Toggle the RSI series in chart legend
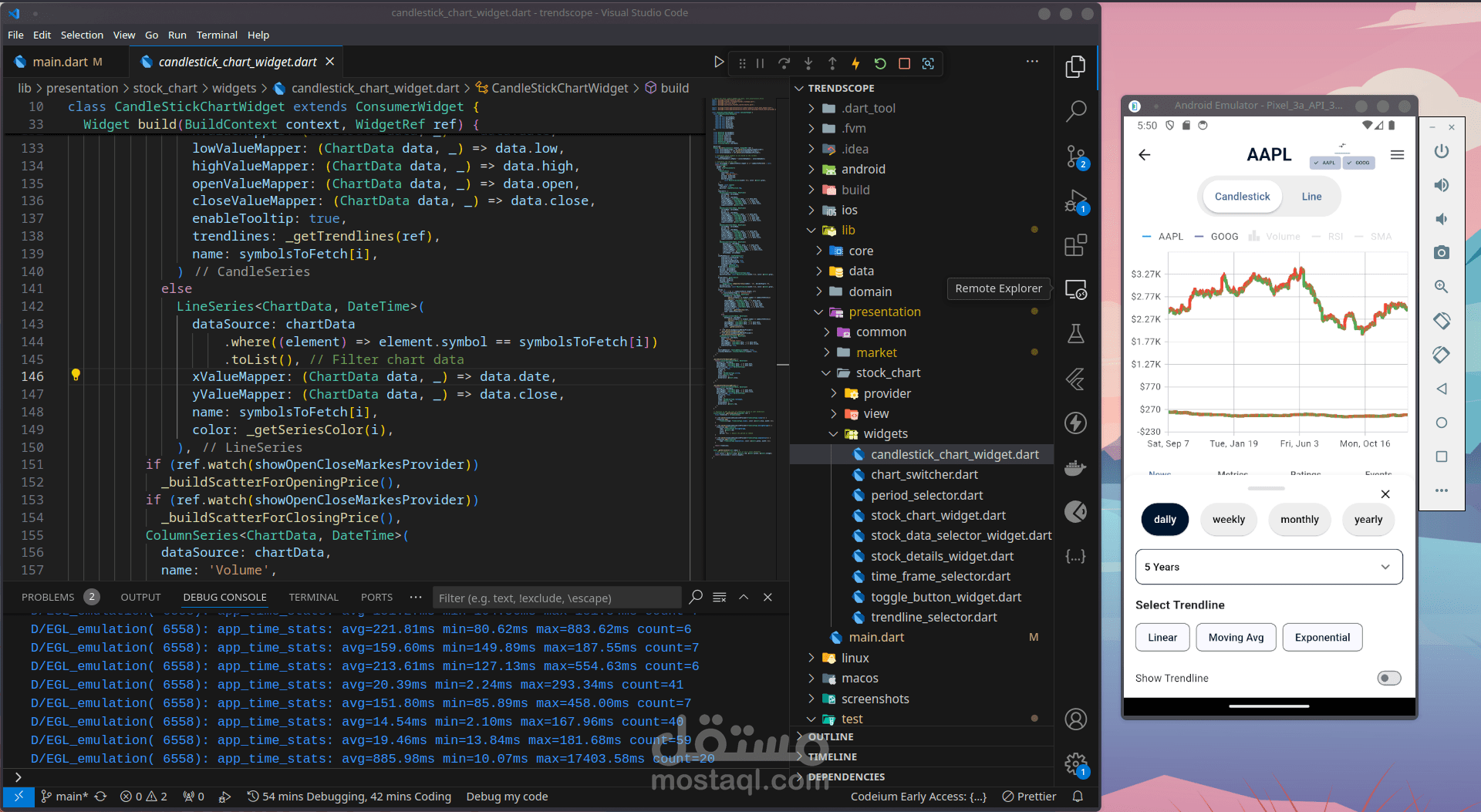This screenshot has height=812, width=1481. [1328, 237]
